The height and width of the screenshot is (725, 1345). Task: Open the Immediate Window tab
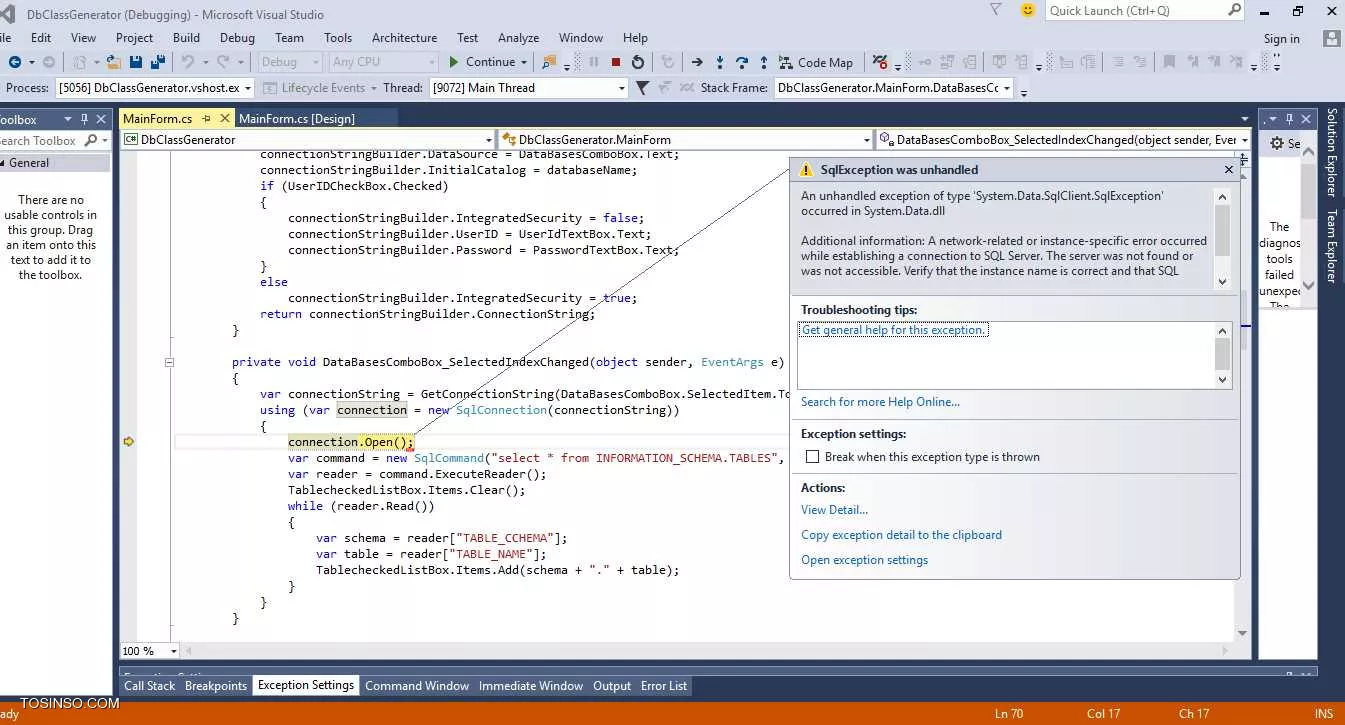tap(531, 686)
